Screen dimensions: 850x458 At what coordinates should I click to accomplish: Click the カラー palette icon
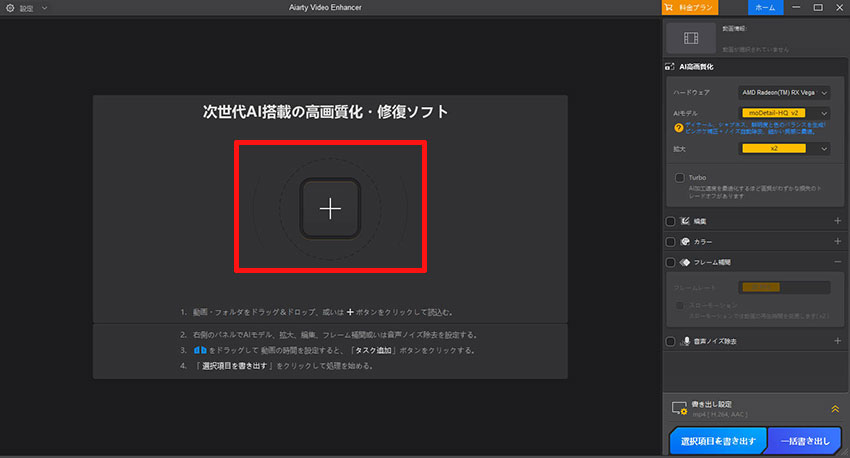pyautogui.click(x=685, y=242)
